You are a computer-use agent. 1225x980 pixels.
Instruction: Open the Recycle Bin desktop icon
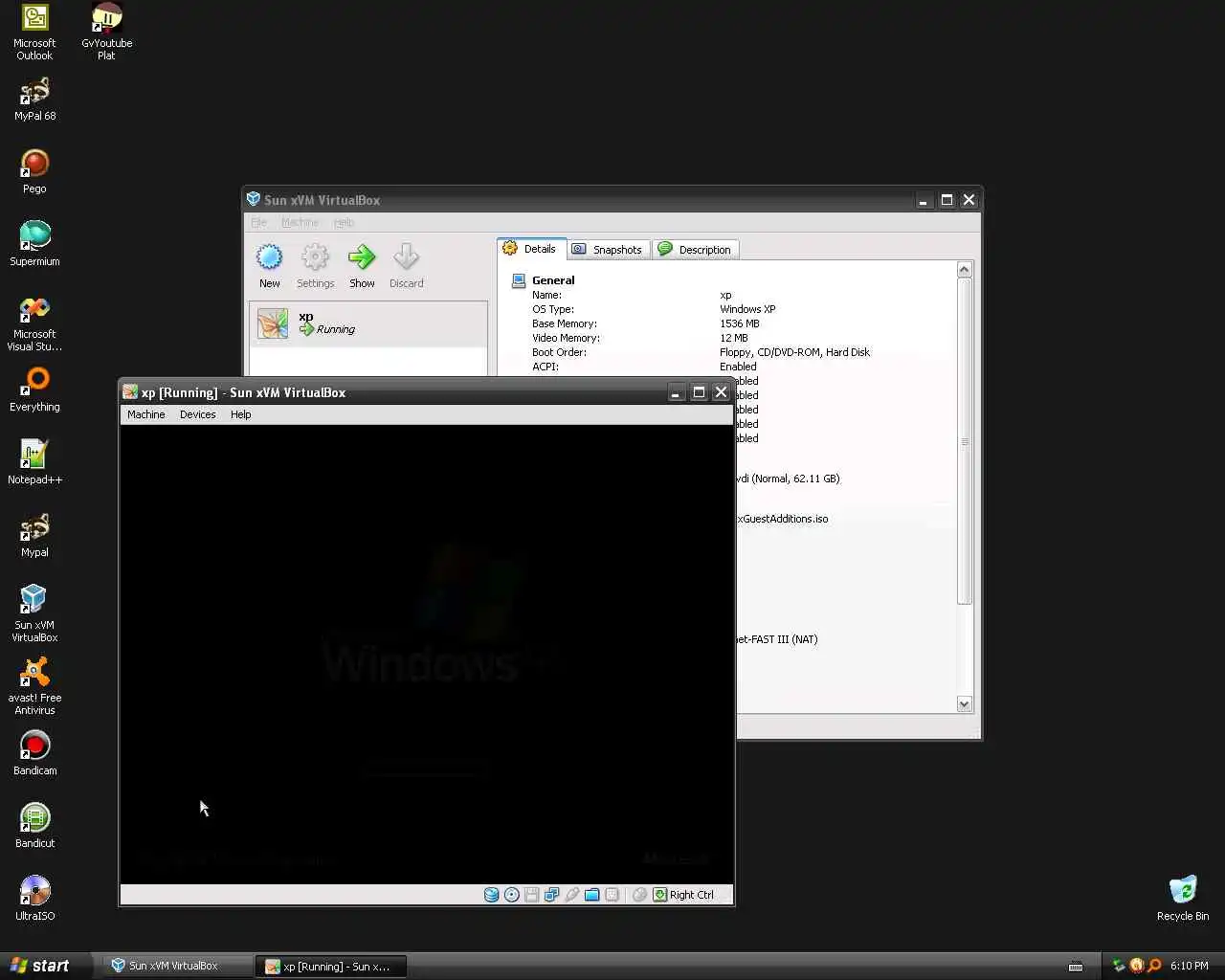(x=1183, y=899)
